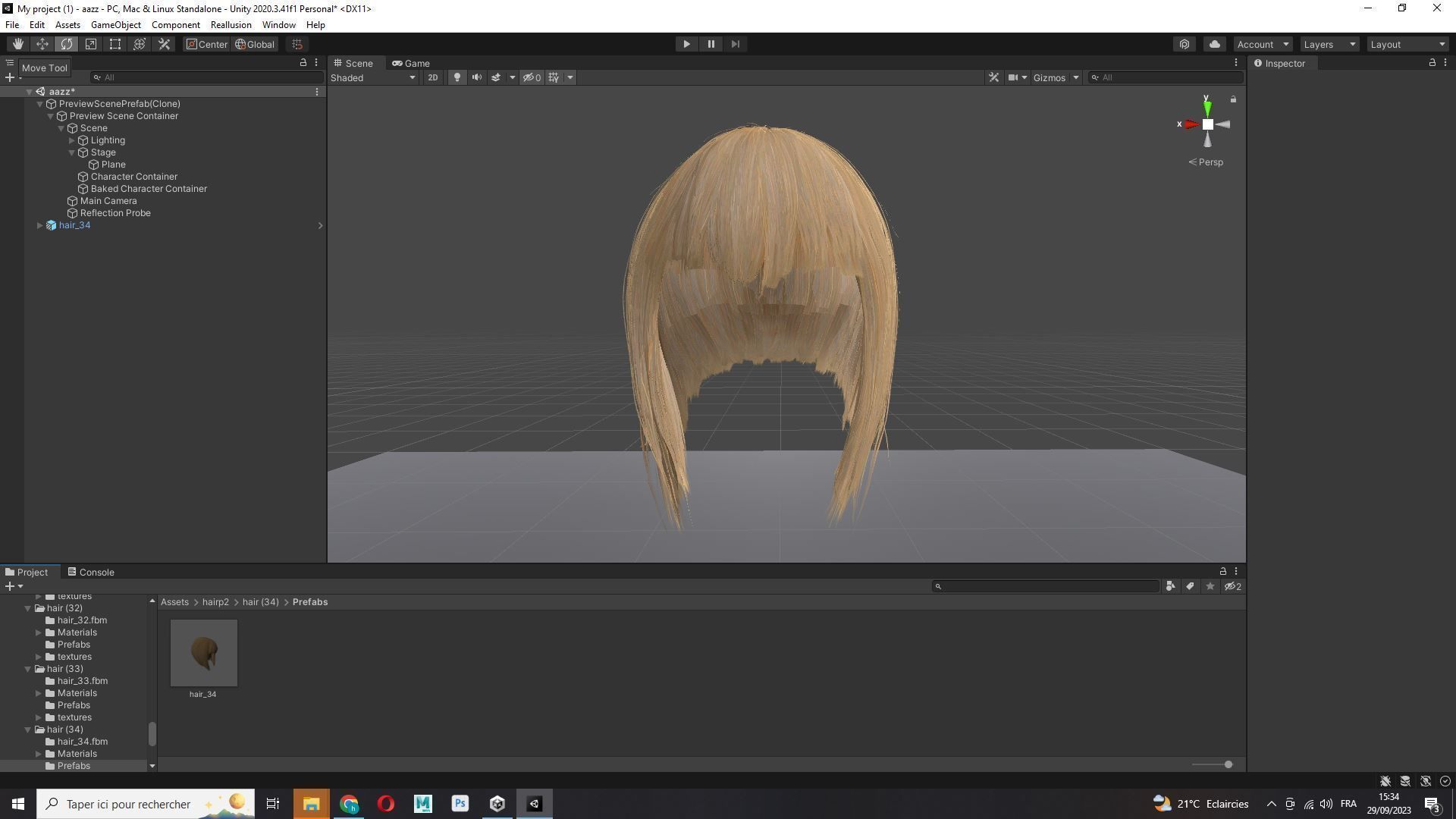The height and width of the screenshot is (819, 1456).
Task: Open the File menu
Action: pos(12,25)
